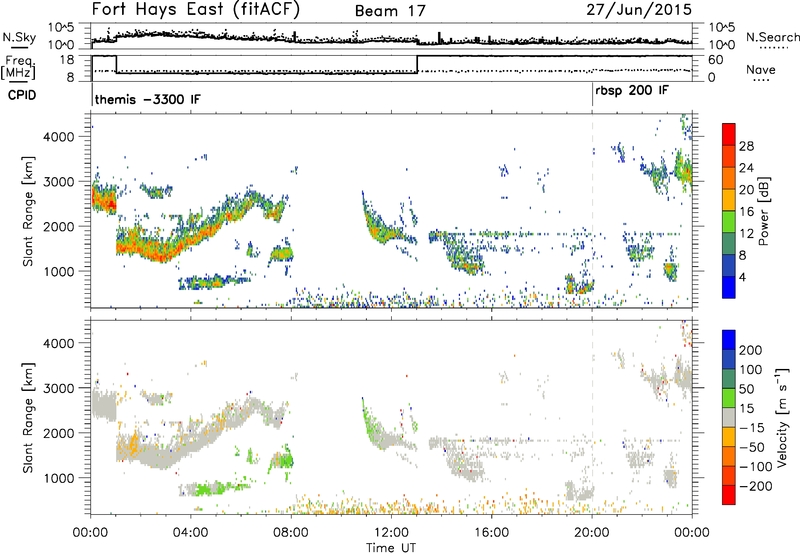Screen dimensions: 800x554
Task: Click the "themis -3300 IF" CPID entry
Action: point(148,99)
